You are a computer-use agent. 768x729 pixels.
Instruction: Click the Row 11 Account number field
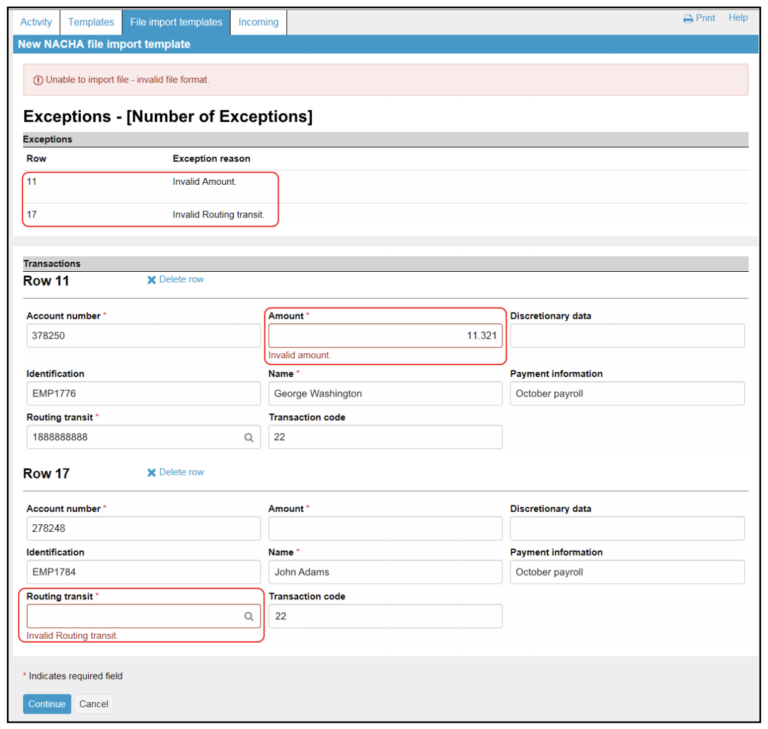(x=143, y=336)
